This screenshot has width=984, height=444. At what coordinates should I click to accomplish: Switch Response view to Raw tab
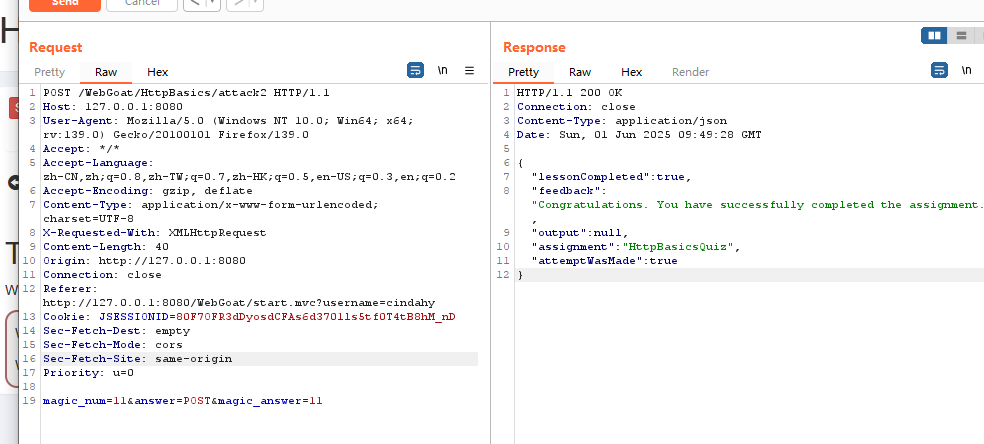[x=580, y=72]
